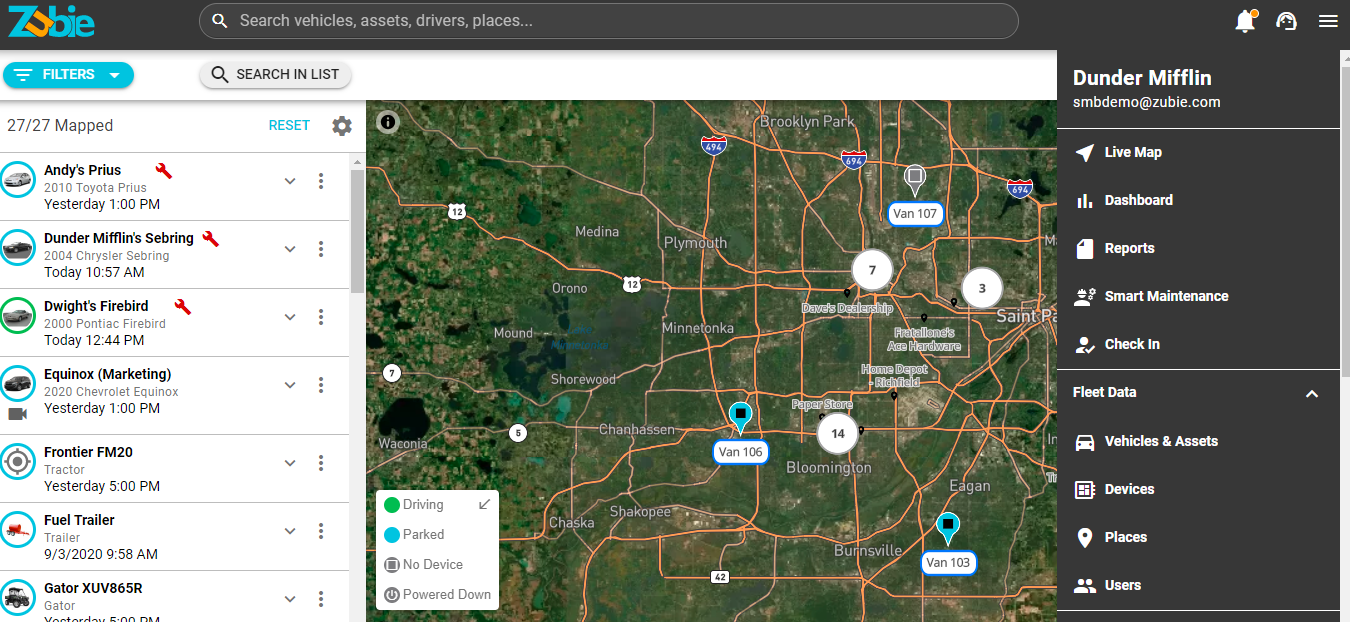The image size is (1350, 622).
Task: Open more options for Equinox (Marketing)
Action: (321, 385)
